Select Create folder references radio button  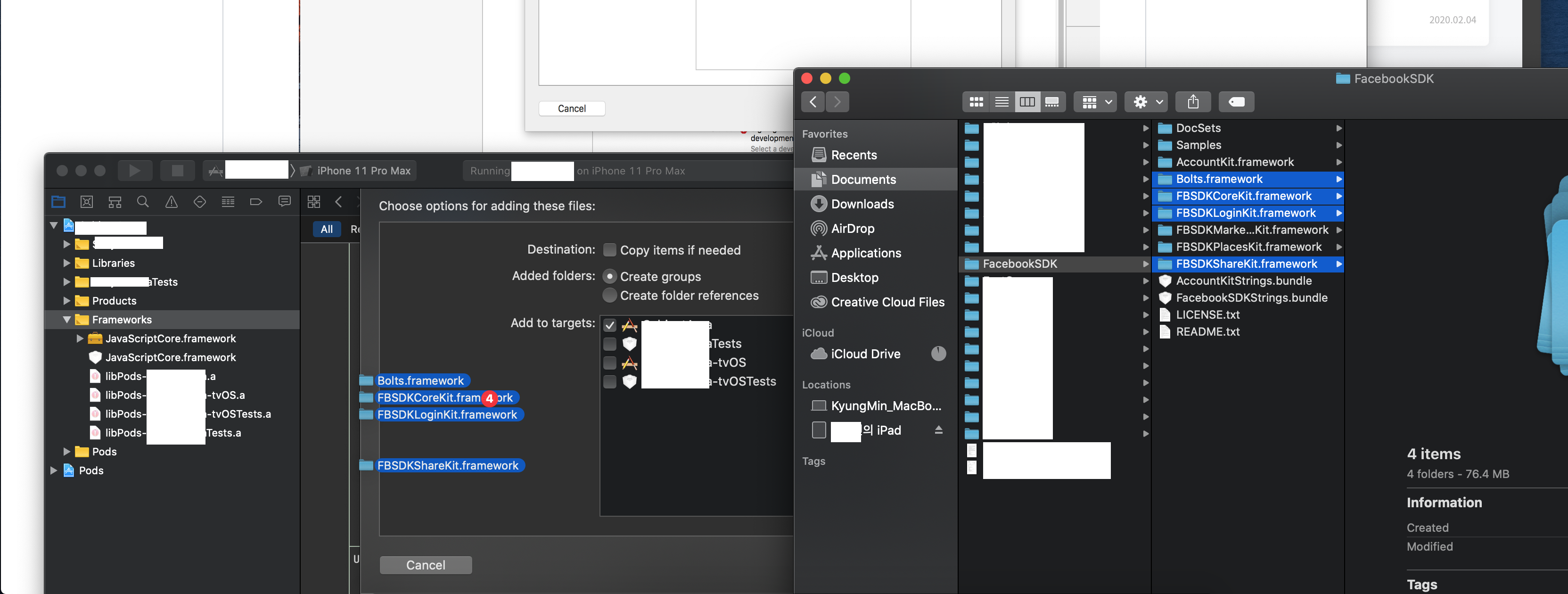[609, 295]
